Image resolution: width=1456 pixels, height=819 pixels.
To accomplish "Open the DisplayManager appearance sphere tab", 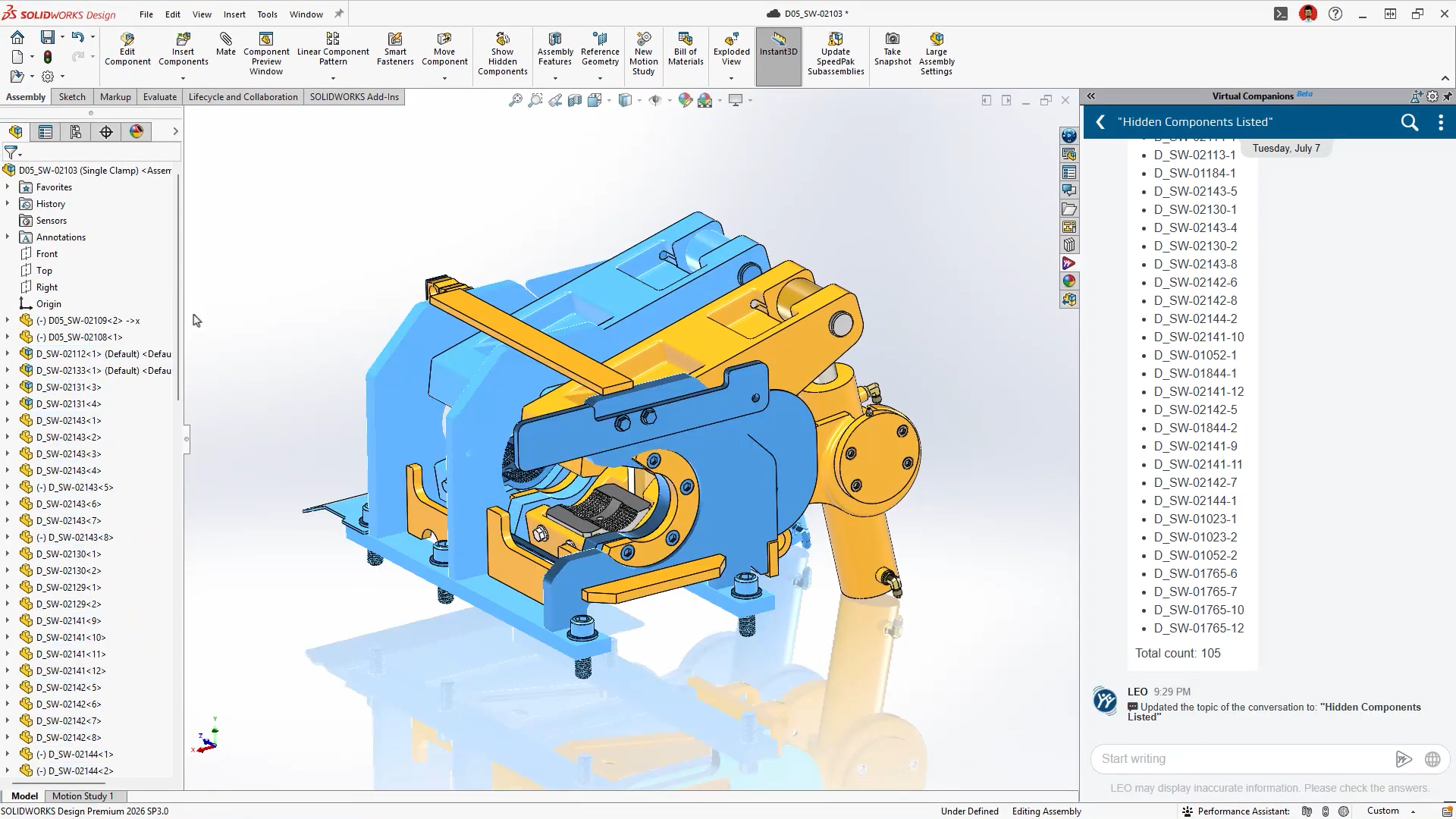I will [x=136, y=132].
